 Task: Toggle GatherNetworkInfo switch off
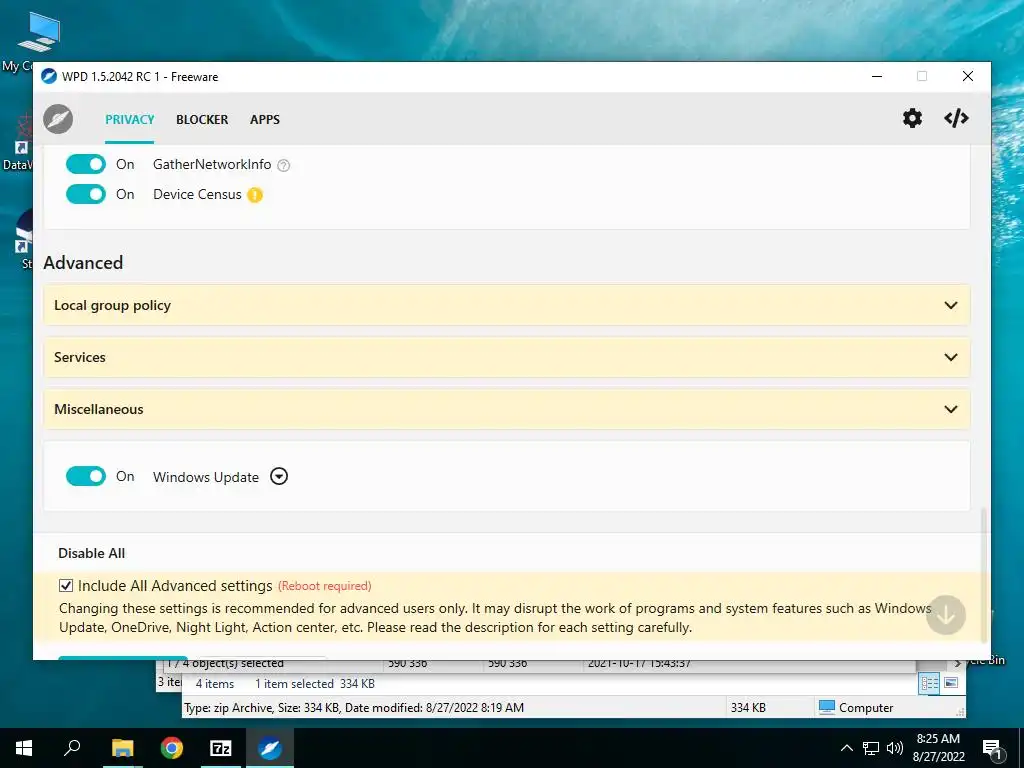(x=86, y=165)
